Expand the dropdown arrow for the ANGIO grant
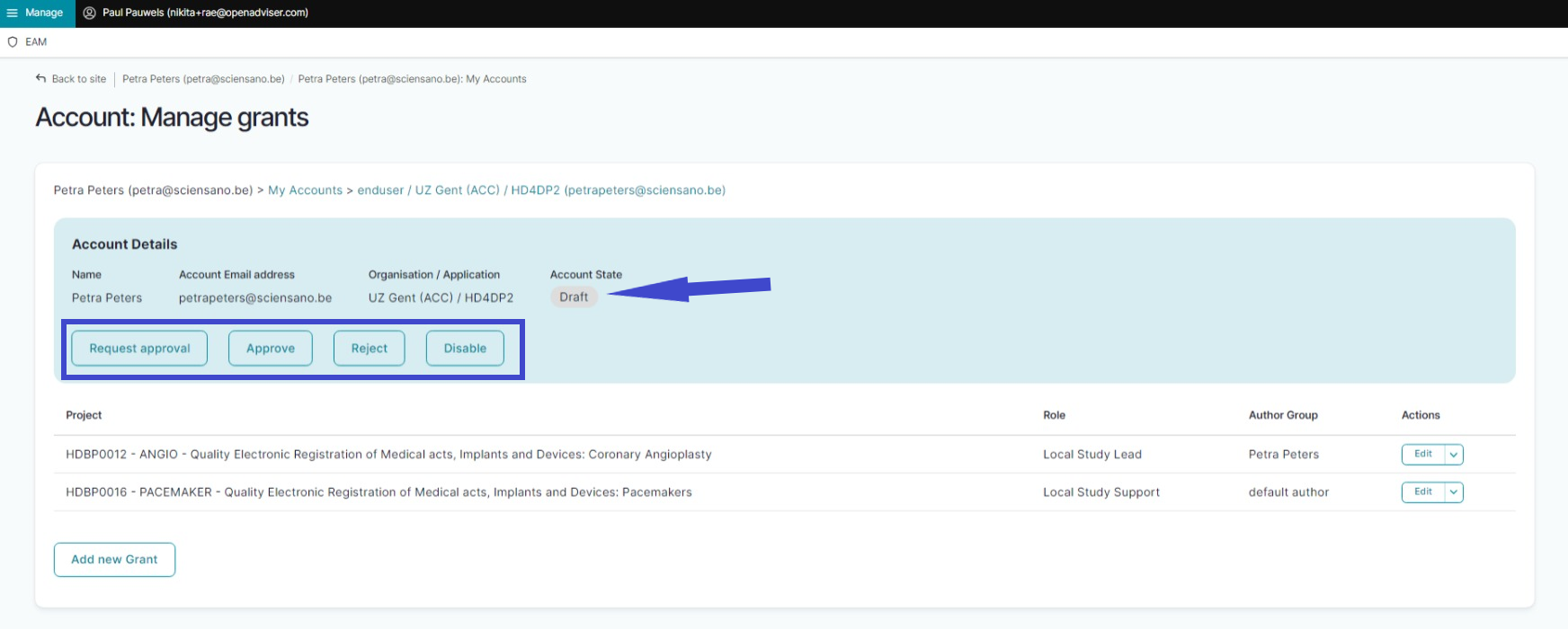This screenshot has width=1568, height=629. pyautogui.click(x=1453, y=455)
